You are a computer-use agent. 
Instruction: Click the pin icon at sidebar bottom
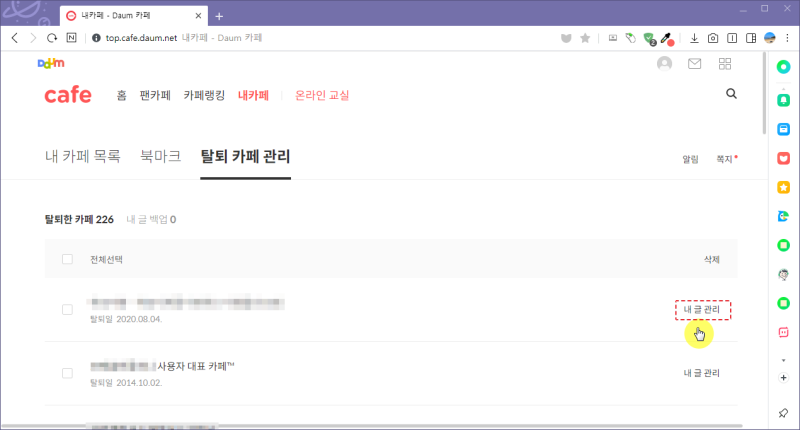[x=783, y=413]
